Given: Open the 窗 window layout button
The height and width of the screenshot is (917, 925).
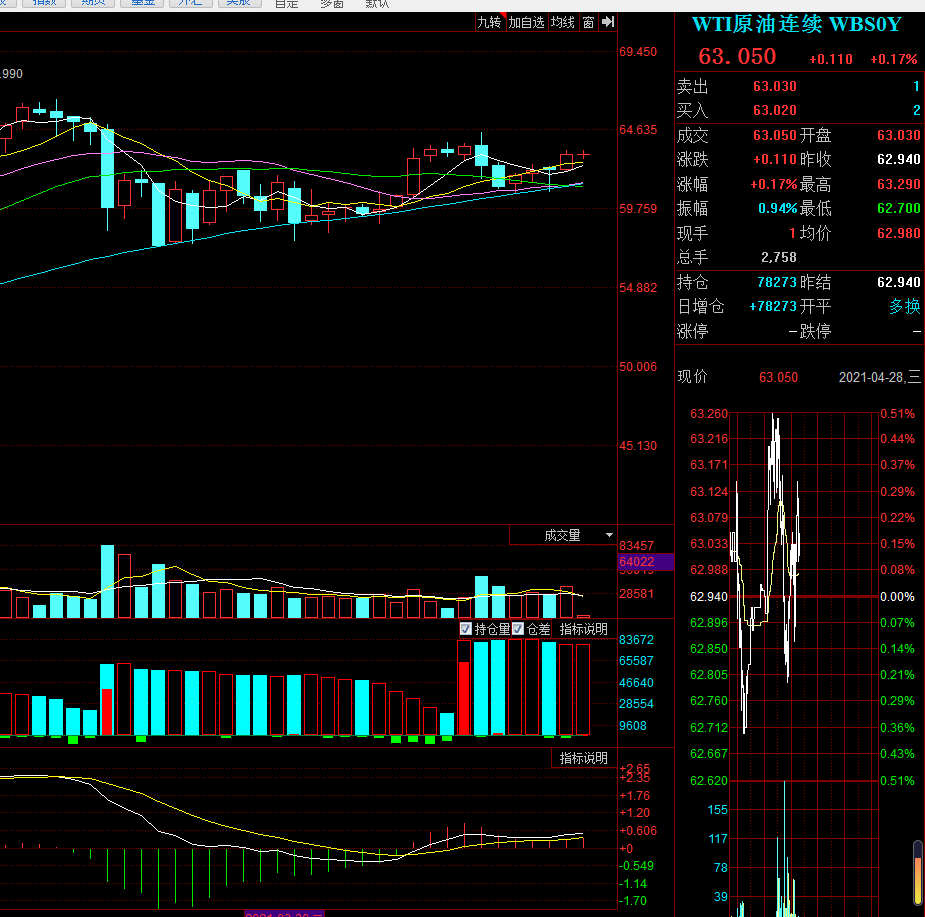Looking at the screenshot, I should click(588, 22).
